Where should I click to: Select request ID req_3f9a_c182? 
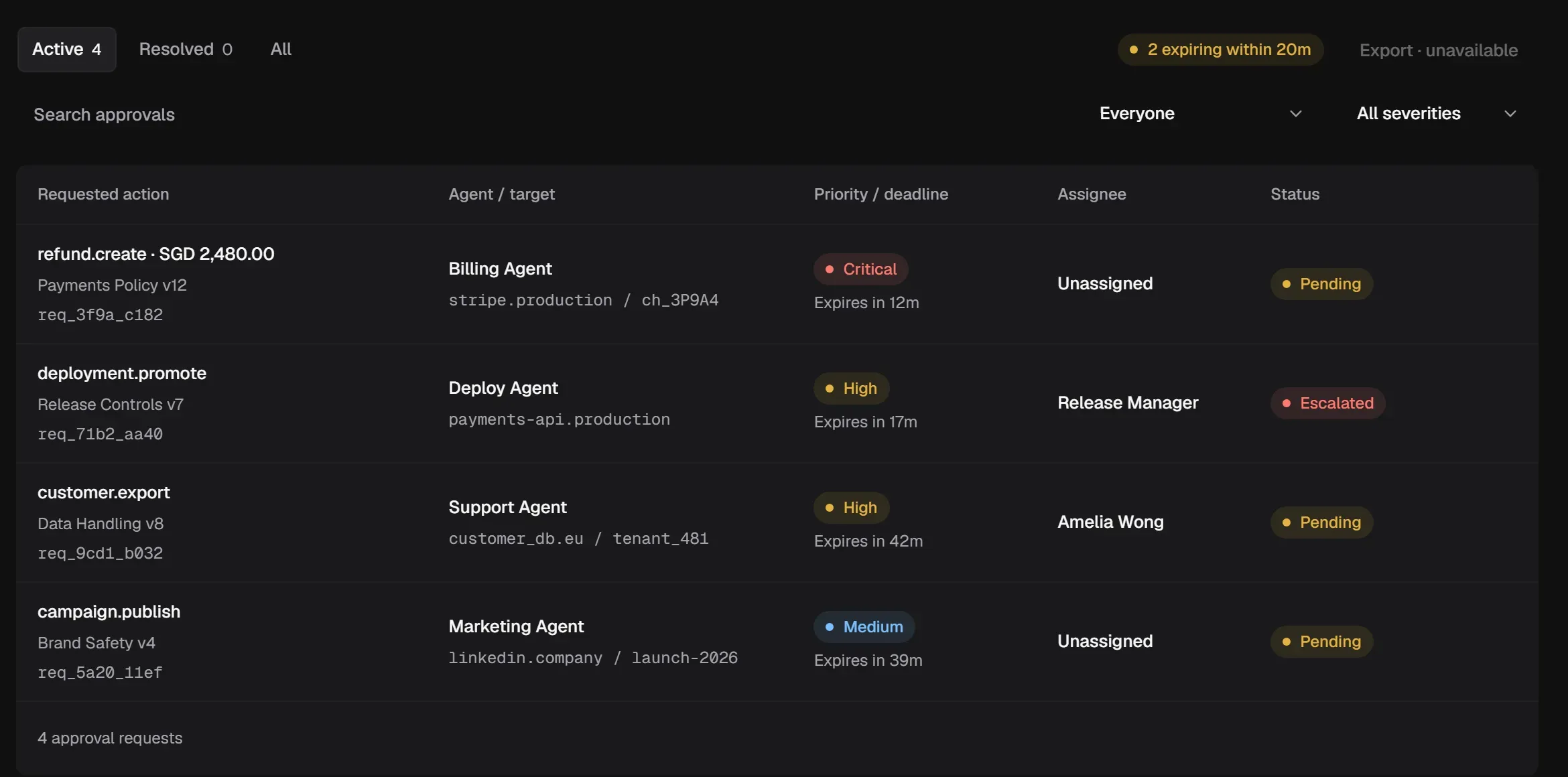[x=100, y=315]
